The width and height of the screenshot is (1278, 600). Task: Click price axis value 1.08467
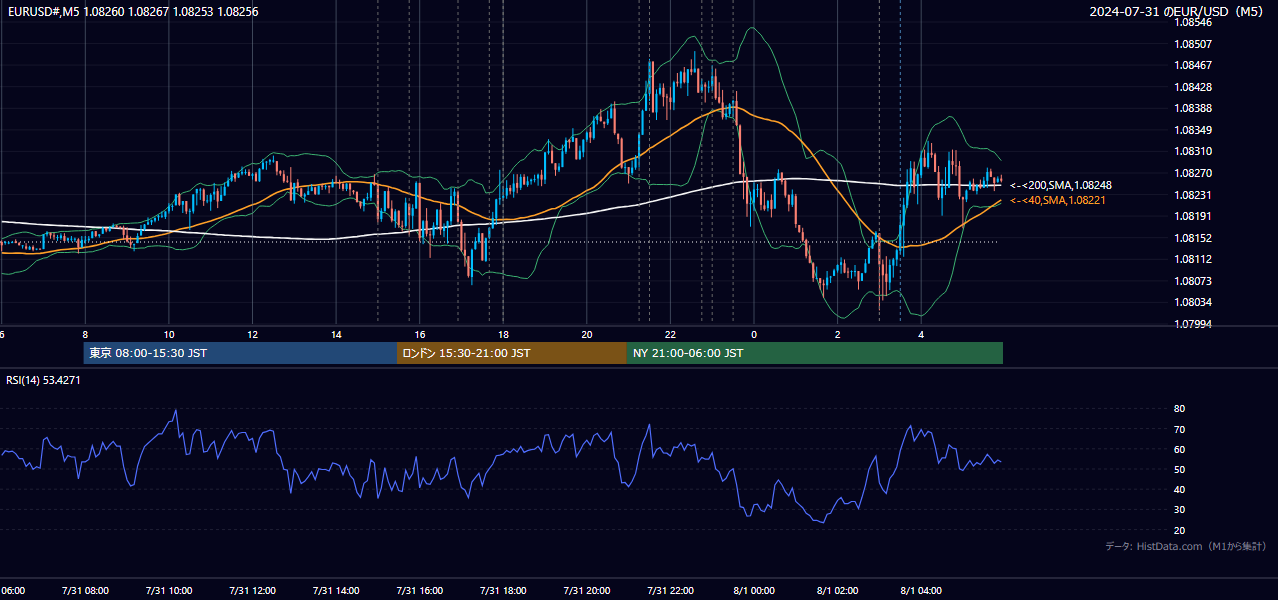coord(1192,65)
